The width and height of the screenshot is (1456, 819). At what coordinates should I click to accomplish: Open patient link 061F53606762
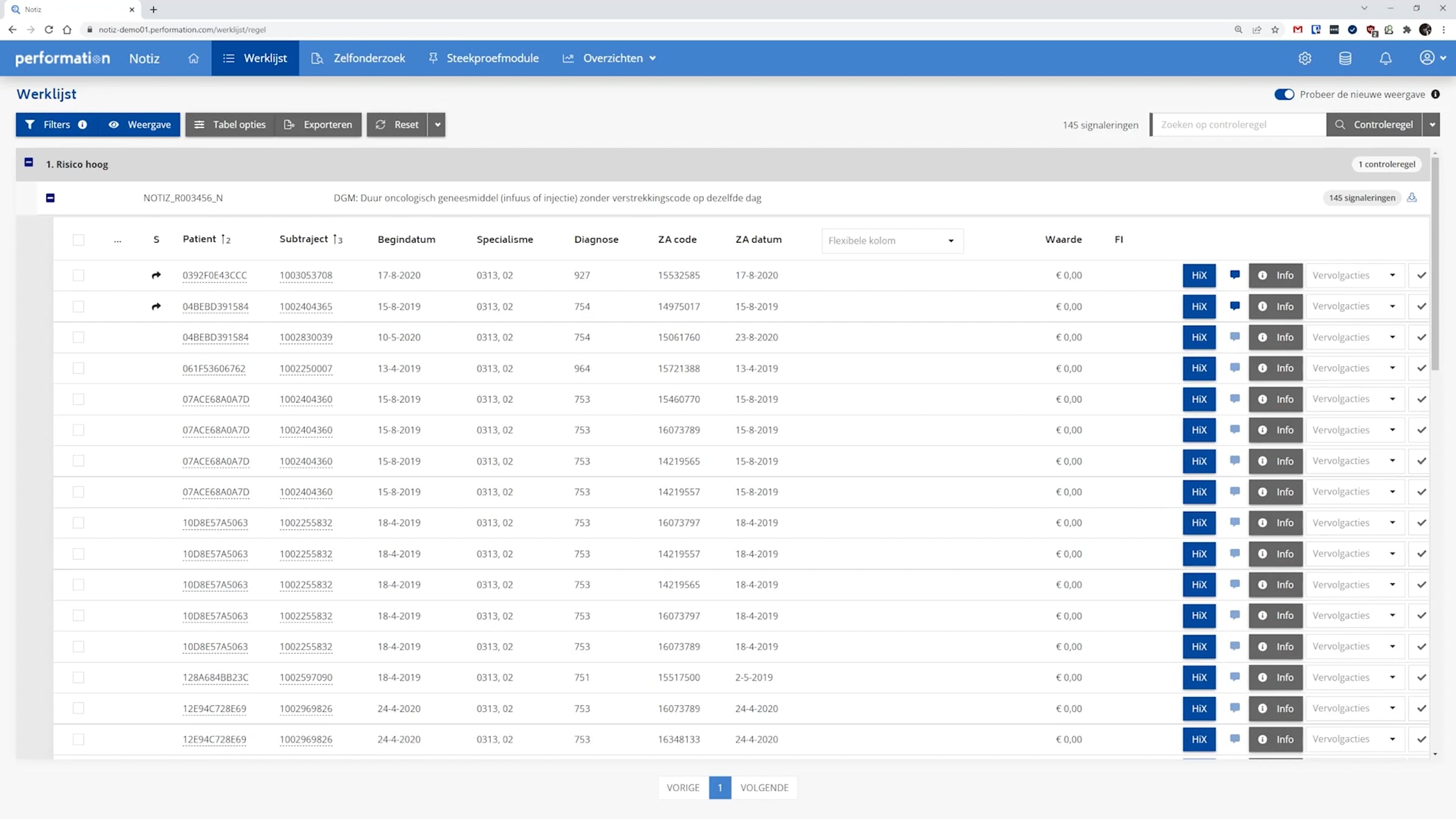pyautogui.click(x=214, y=368)
